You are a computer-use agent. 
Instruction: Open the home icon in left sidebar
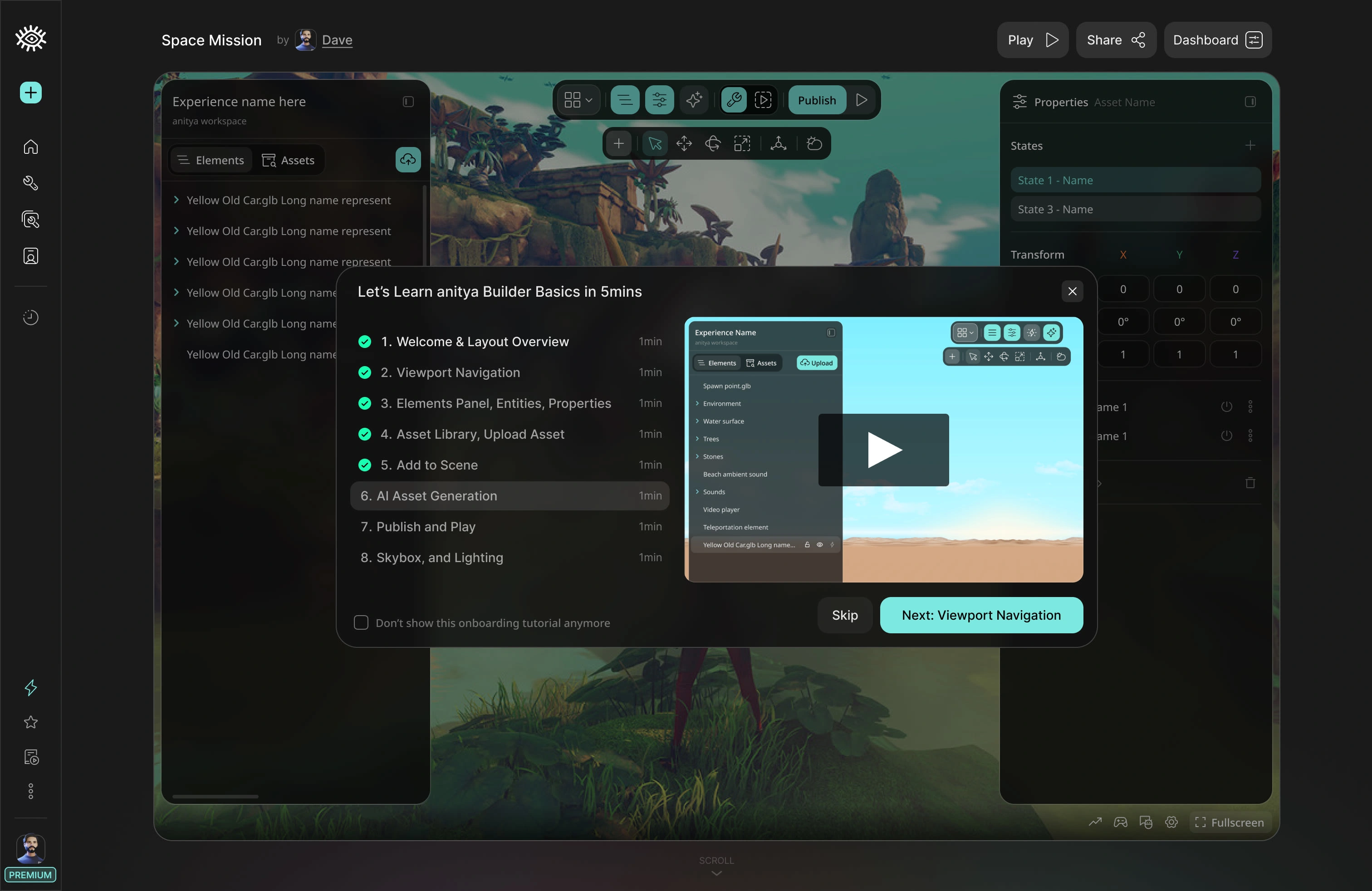pyautogui.click(x=30, y=147)
